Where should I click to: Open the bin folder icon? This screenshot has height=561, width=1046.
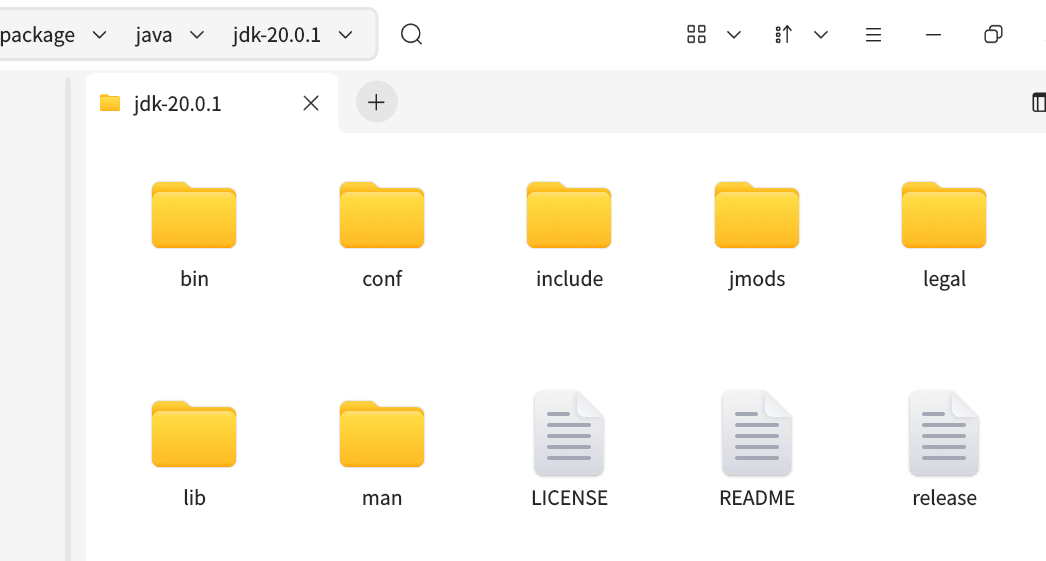point(194,215)
